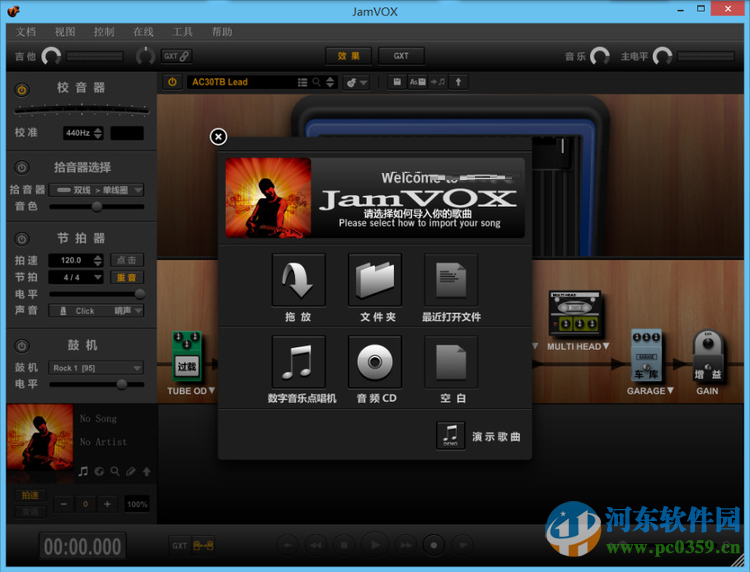Screen dimensions: 750x572
Task: Toggle the pitch (变调) mode button
Action: click(30, 512)
